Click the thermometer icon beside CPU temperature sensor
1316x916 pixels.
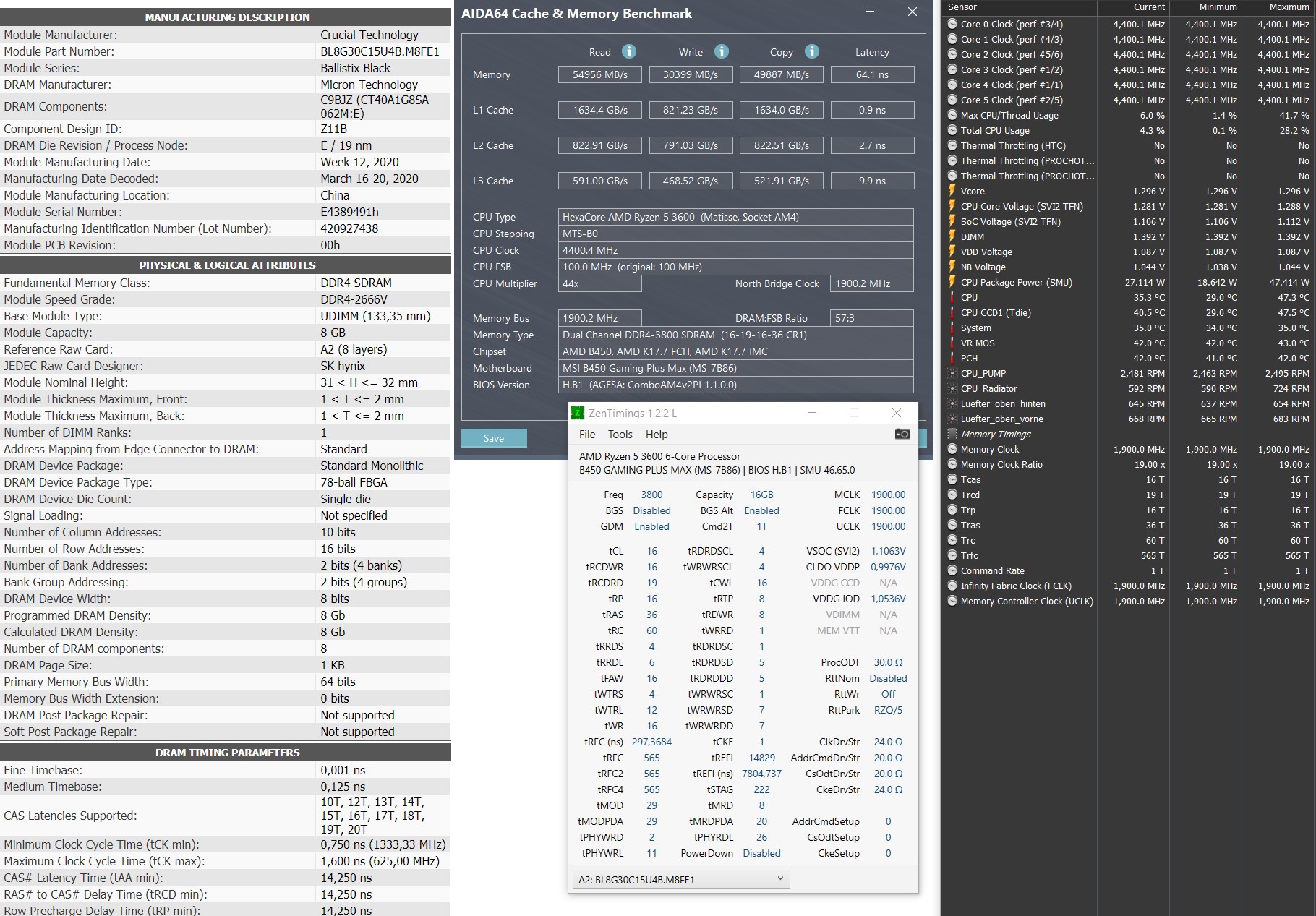pyautogui.click(x=953, y=297)
